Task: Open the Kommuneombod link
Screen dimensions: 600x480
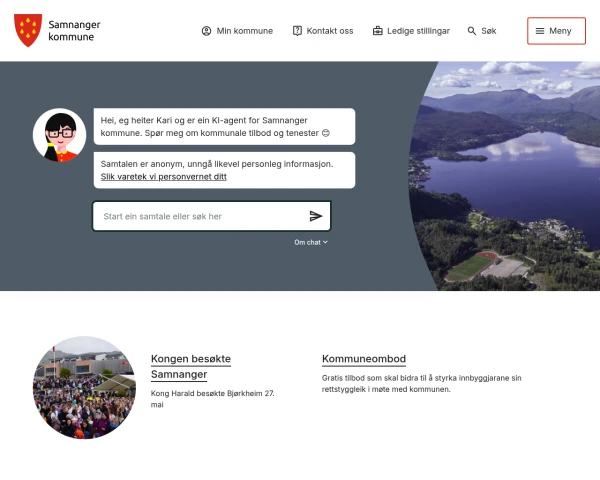Action: 364,359
